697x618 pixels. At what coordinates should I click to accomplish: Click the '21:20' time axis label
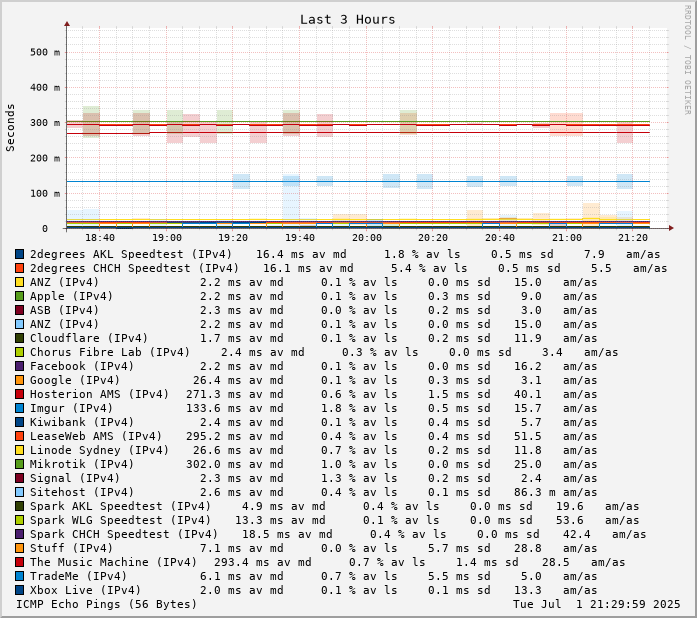[x=633, y=238]
